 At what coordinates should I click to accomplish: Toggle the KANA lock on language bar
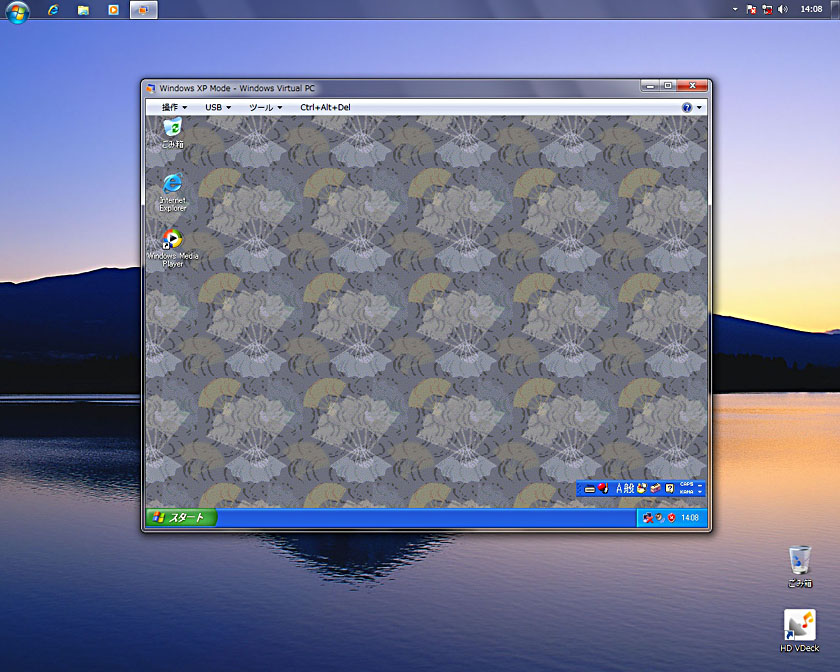coord(687,493)
